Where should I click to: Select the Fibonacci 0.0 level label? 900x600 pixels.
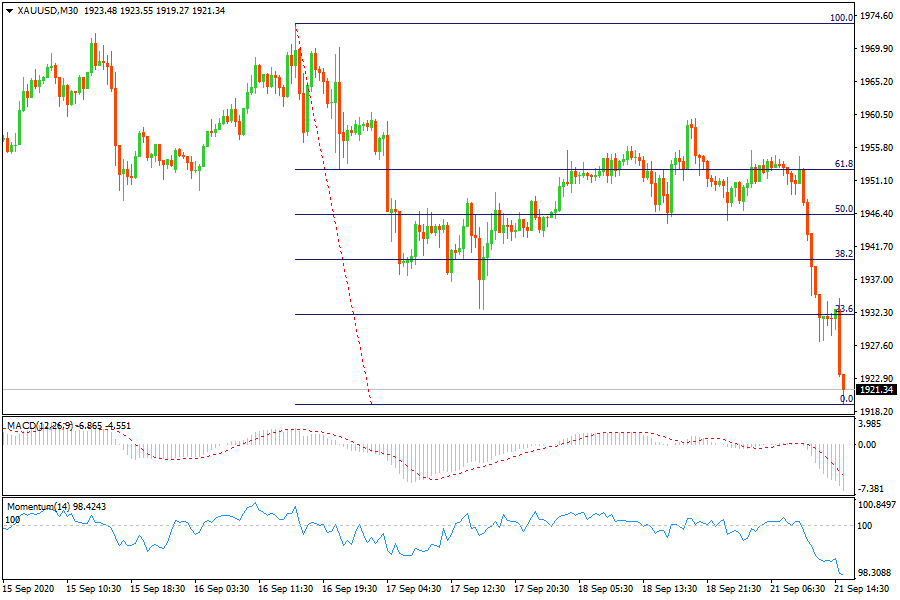(846, 399)
